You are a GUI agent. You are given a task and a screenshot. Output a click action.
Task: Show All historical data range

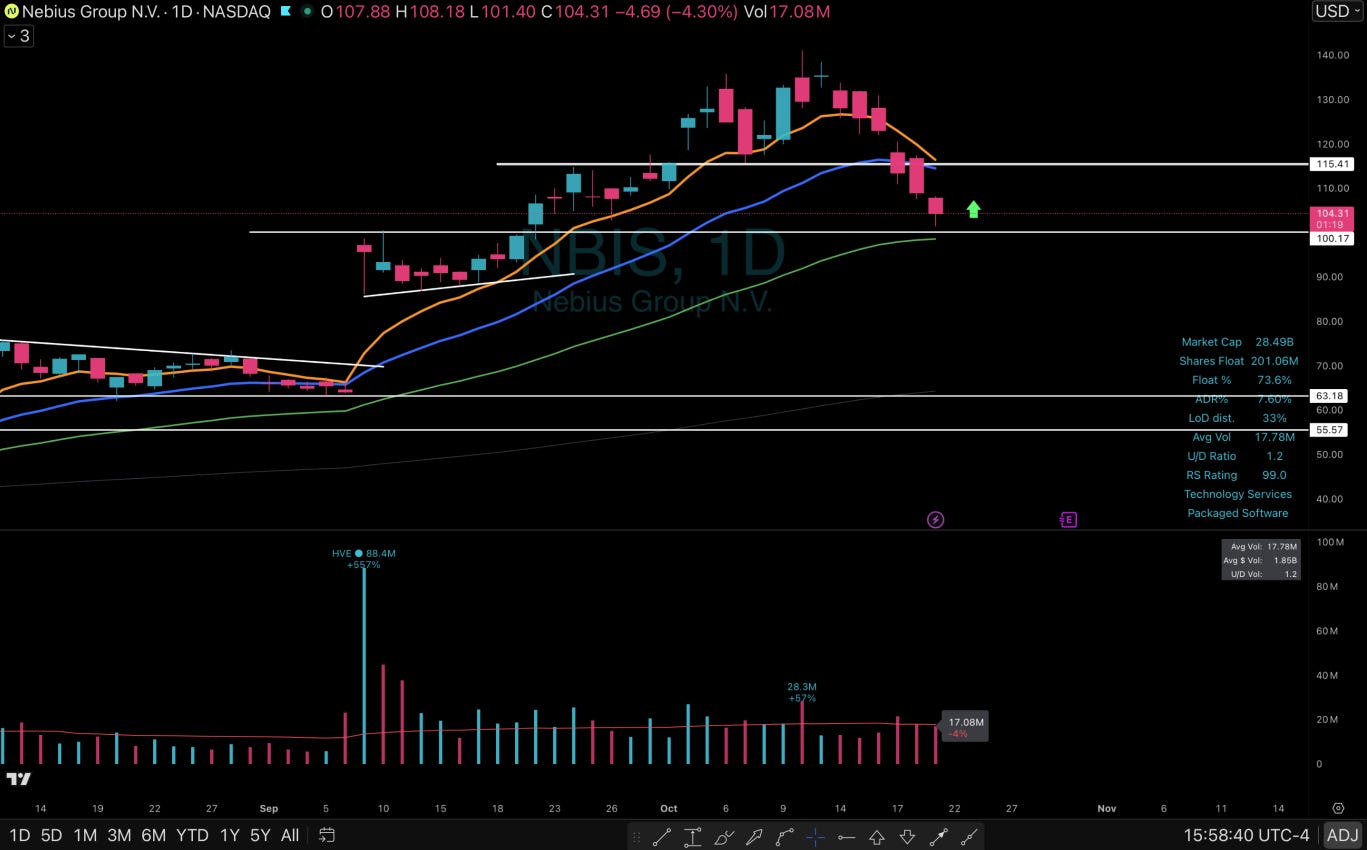(x=290, y=835)
